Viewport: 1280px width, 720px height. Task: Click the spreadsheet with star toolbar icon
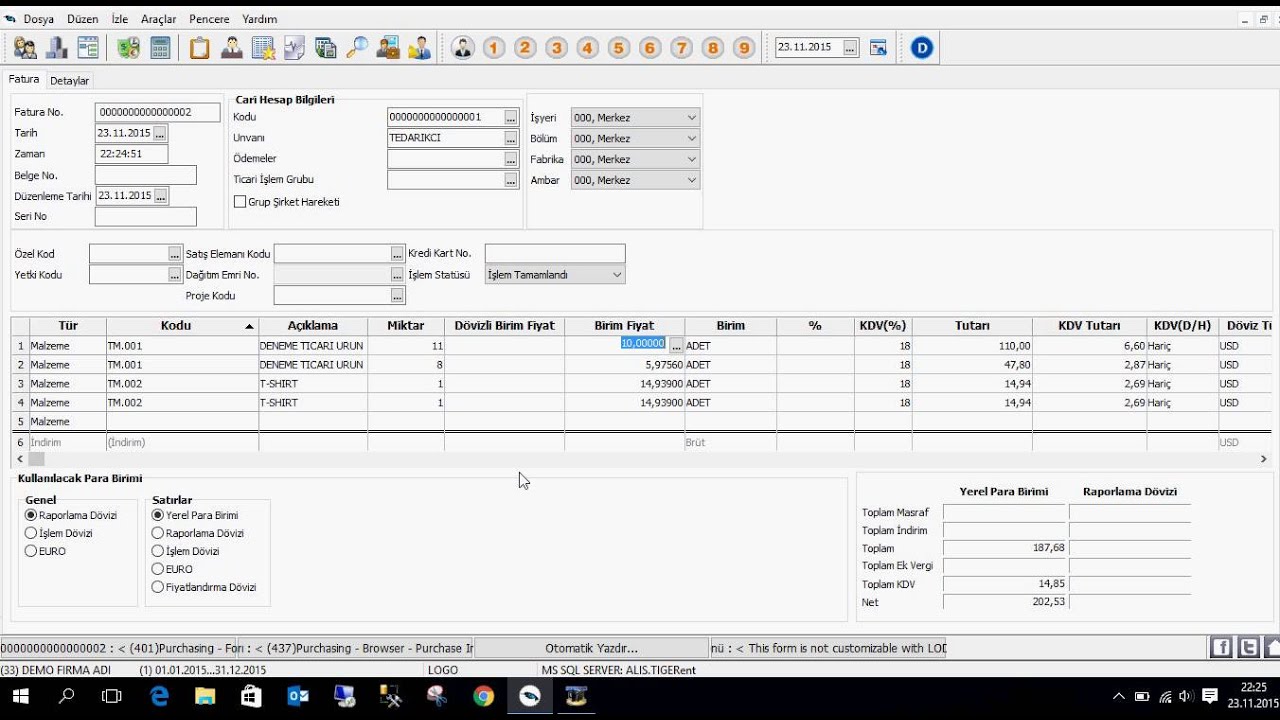263,47
